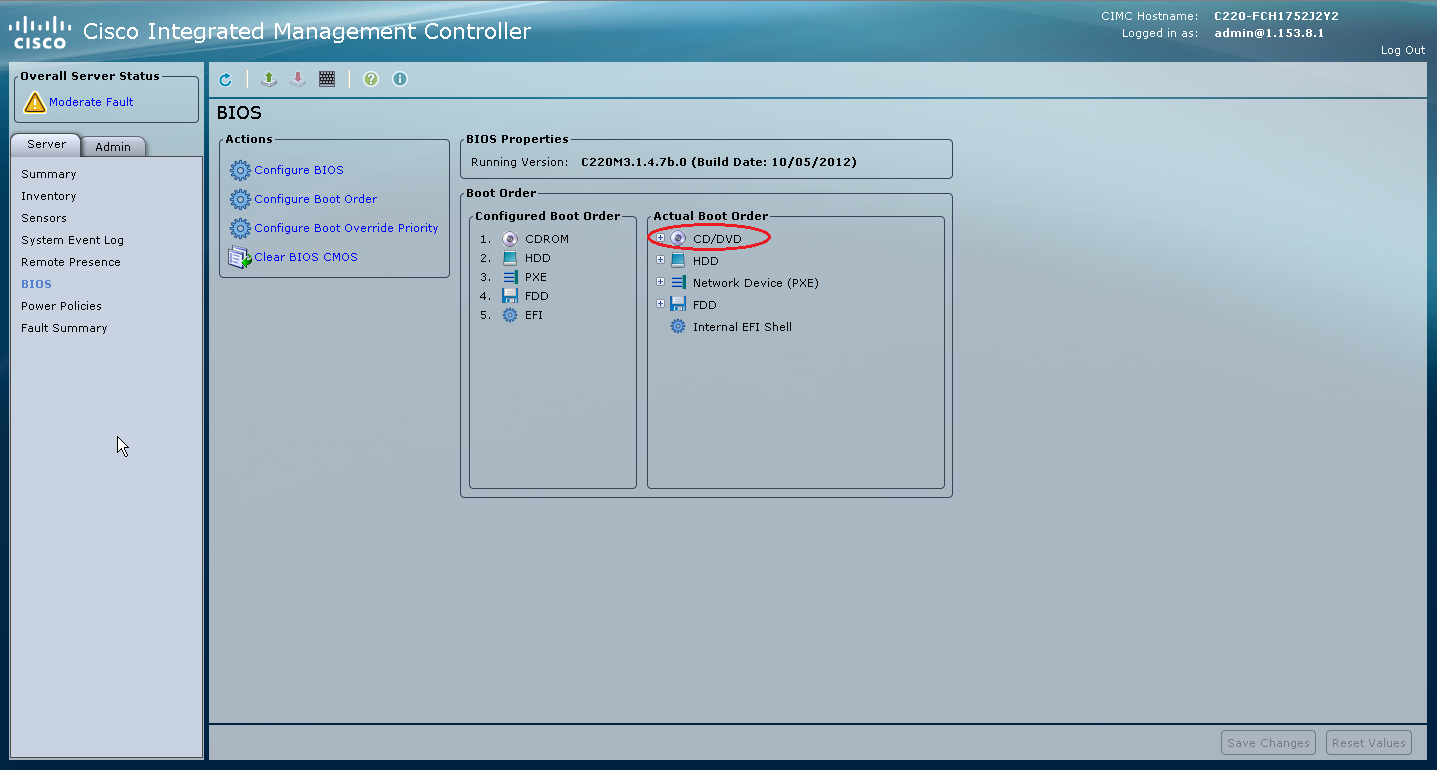The width and height of the screenshot is (1437, 770).
Task: Switch to the Server tab
Action: tap(46, 145)
